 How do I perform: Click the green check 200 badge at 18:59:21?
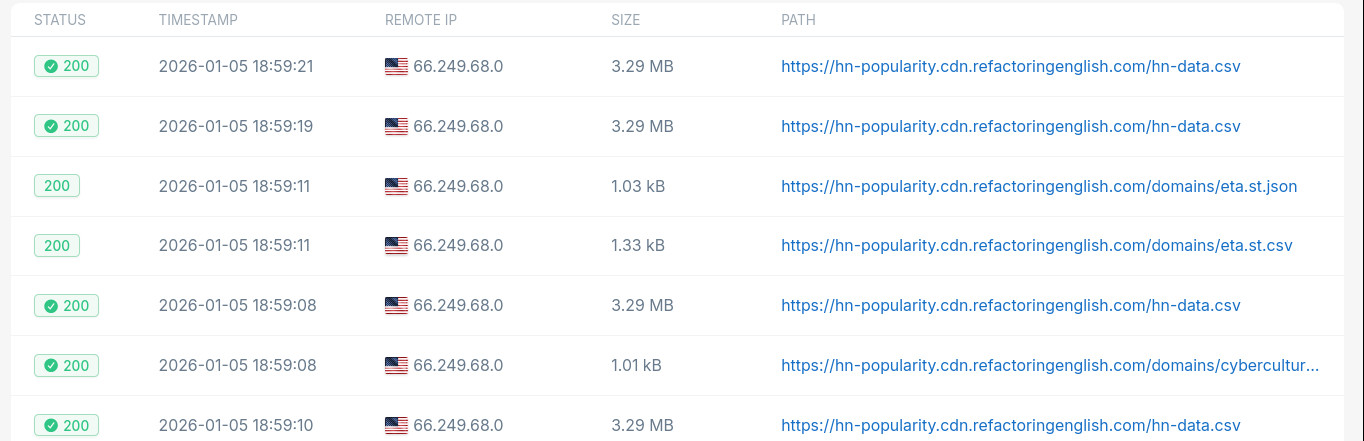tap(66, 67)
